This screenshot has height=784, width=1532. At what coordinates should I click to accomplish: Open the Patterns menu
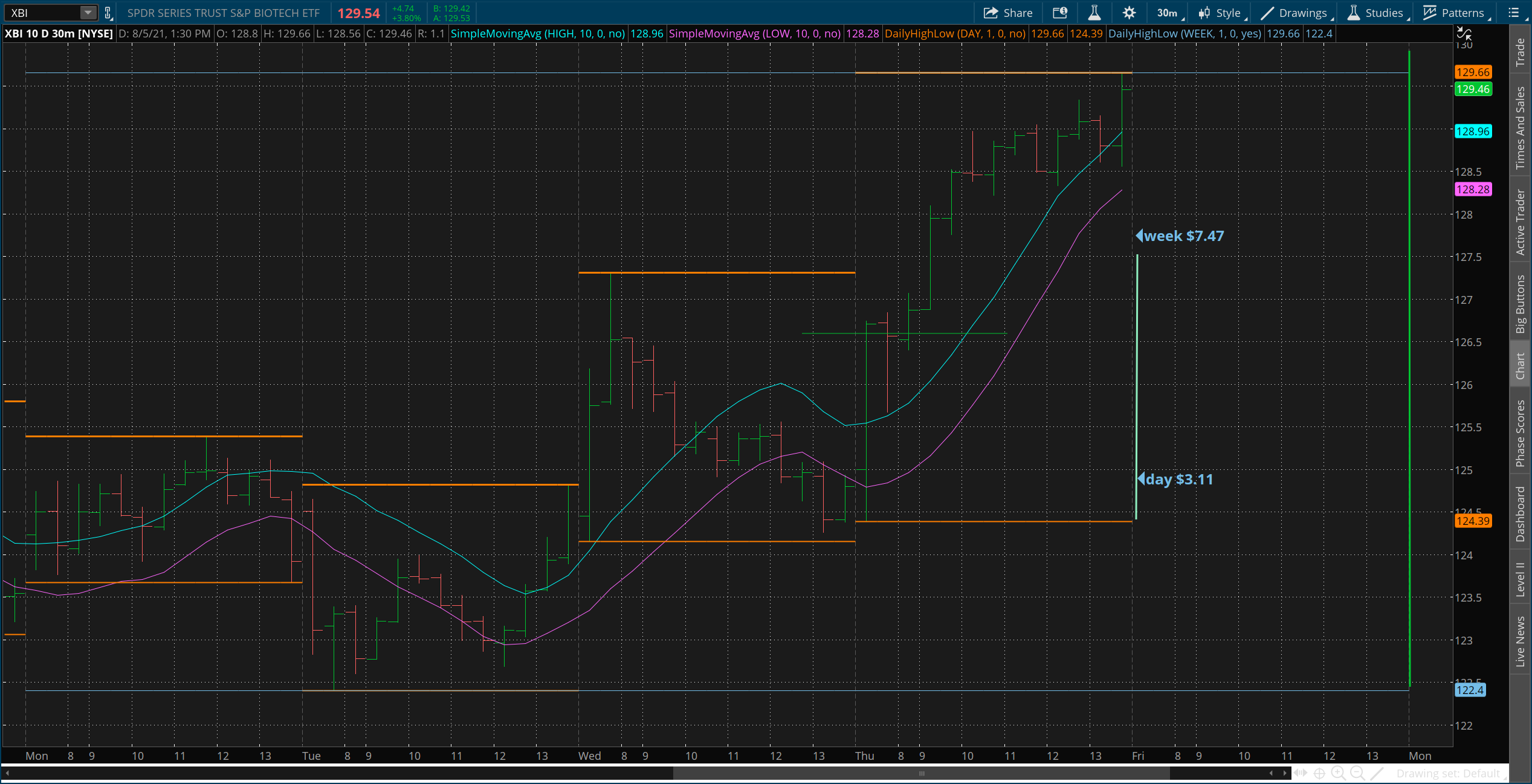(x=1455, y=13)
